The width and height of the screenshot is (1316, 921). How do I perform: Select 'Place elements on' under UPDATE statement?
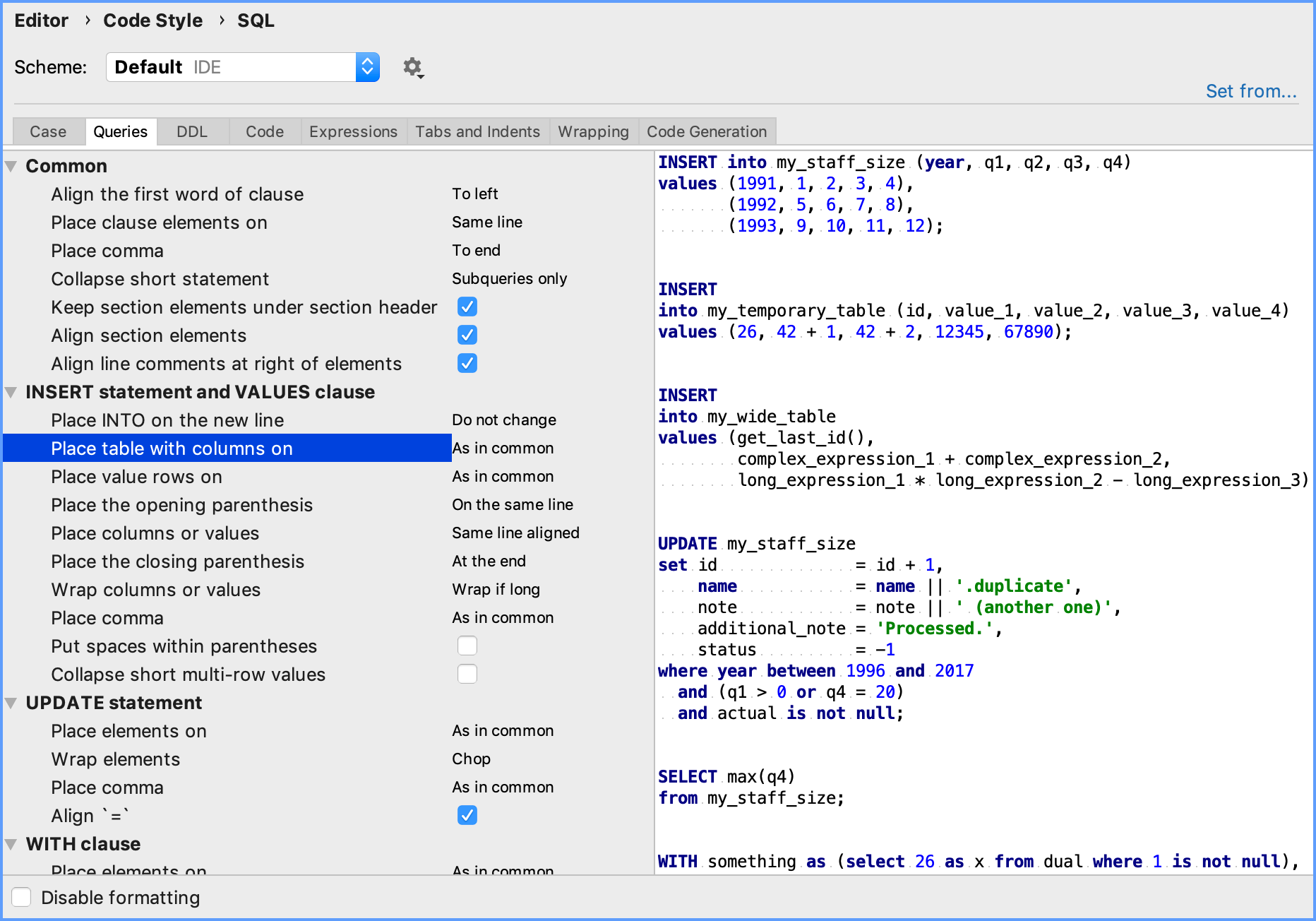128,731
